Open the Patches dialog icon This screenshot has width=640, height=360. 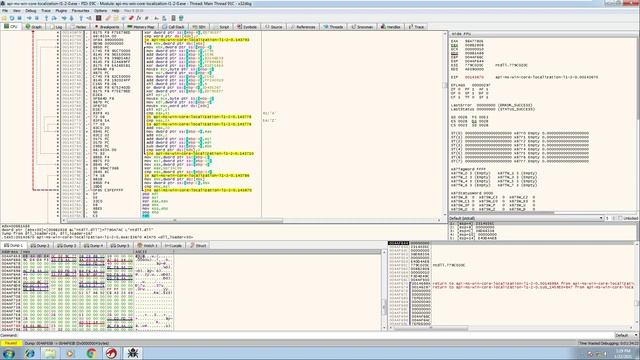[x=108, y=18]
